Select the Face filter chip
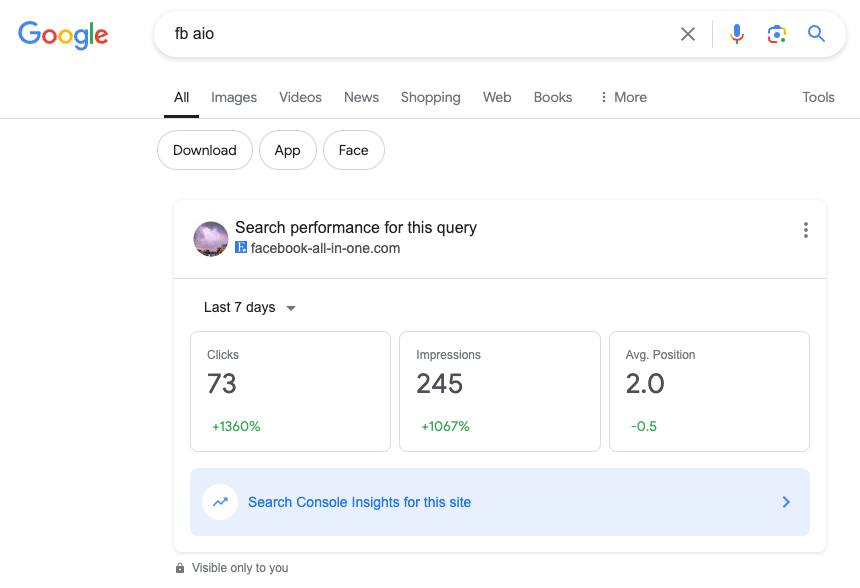This screenshot has height=588, width=860. tap(354, 150)
